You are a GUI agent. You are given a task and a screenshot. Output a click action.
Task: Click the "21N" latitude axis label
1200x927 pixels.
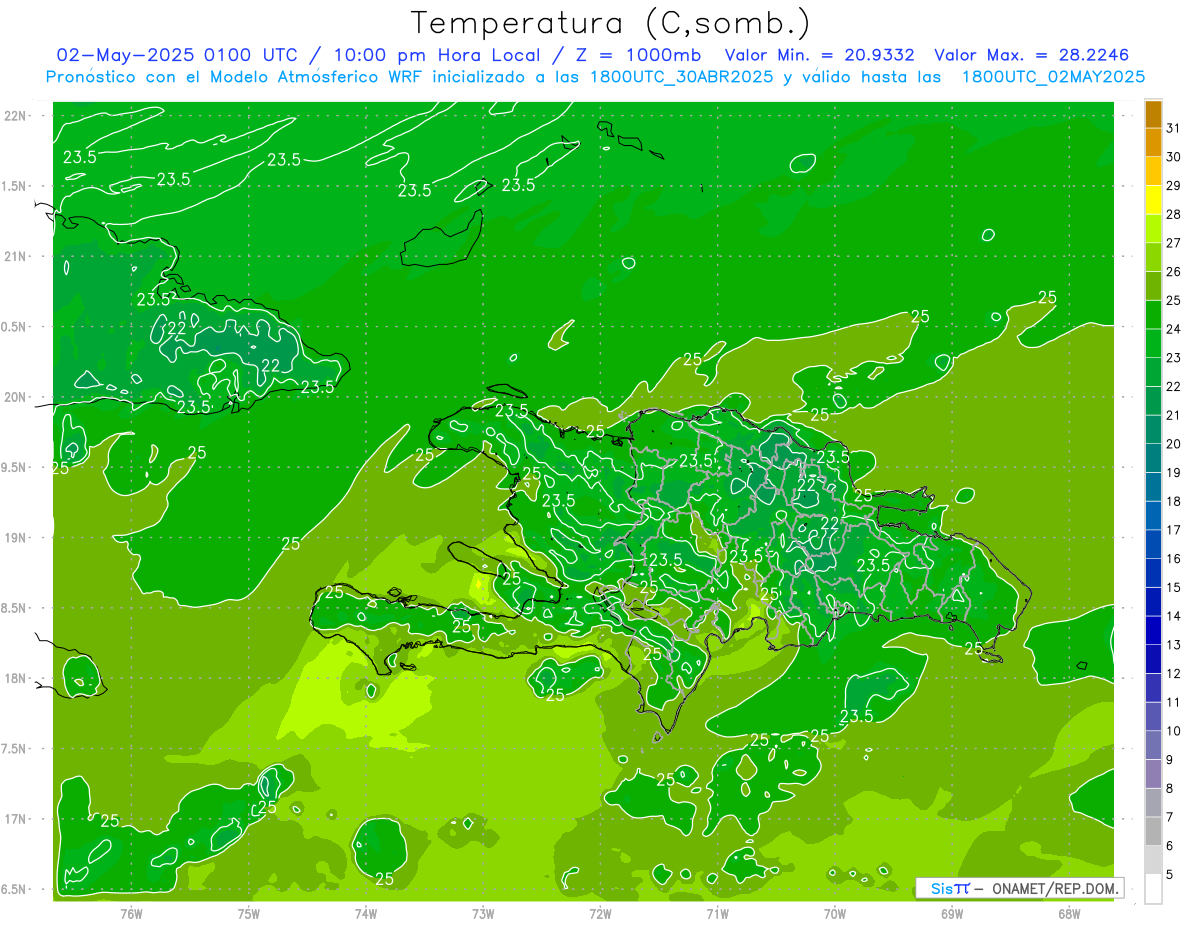[16, 256]
